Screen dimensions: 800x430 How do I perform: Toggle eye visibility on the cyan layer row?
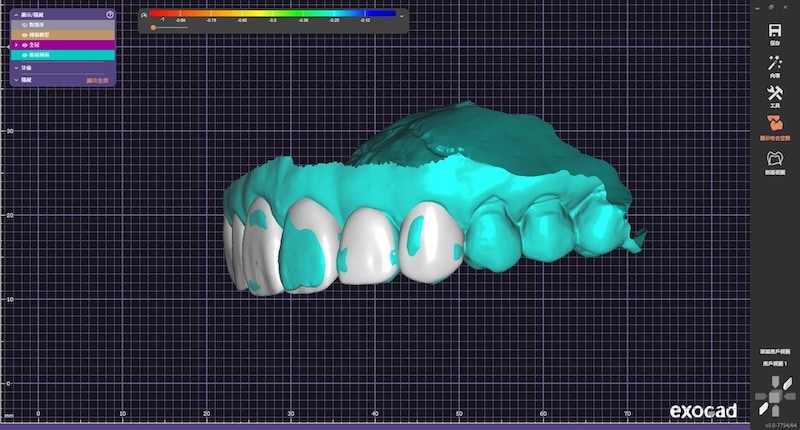pos(24,55)
